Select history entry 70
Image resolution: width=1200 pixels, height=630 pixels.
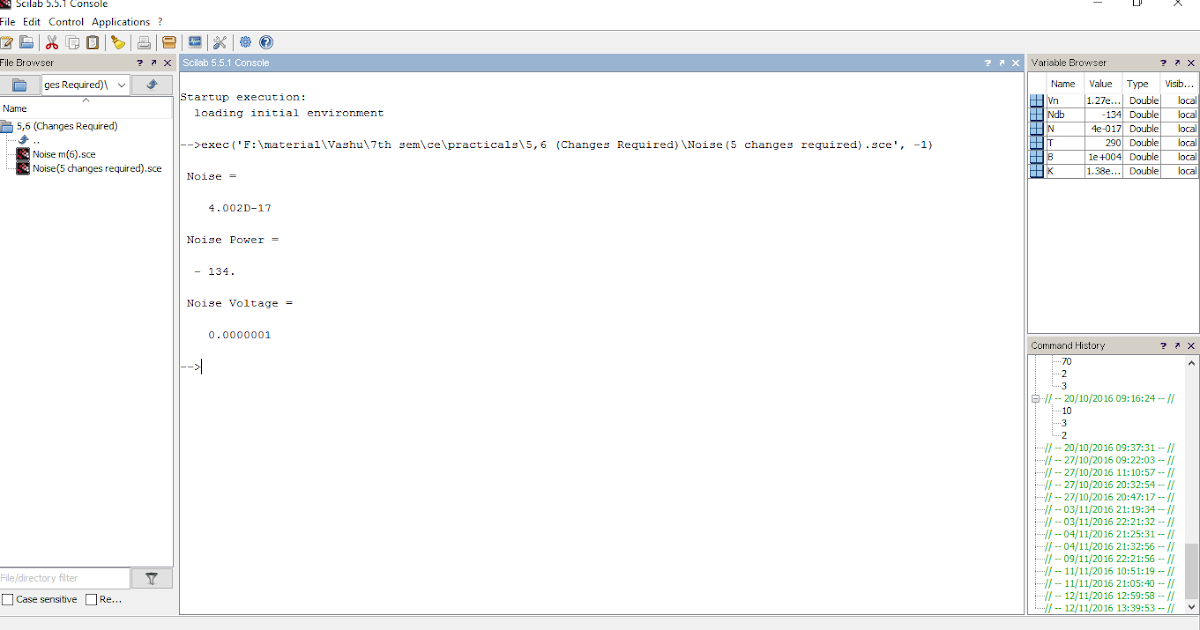tap(1066, 361)
